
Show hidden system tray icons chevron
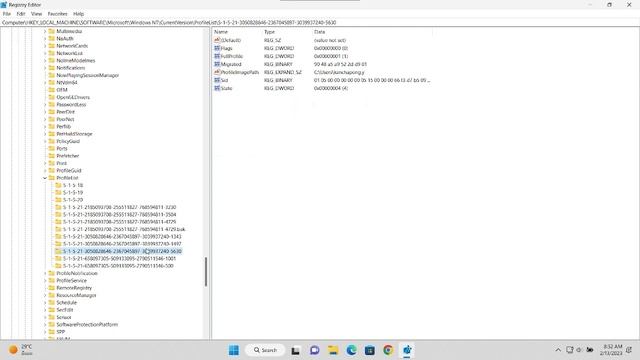[x=558, y=350]
